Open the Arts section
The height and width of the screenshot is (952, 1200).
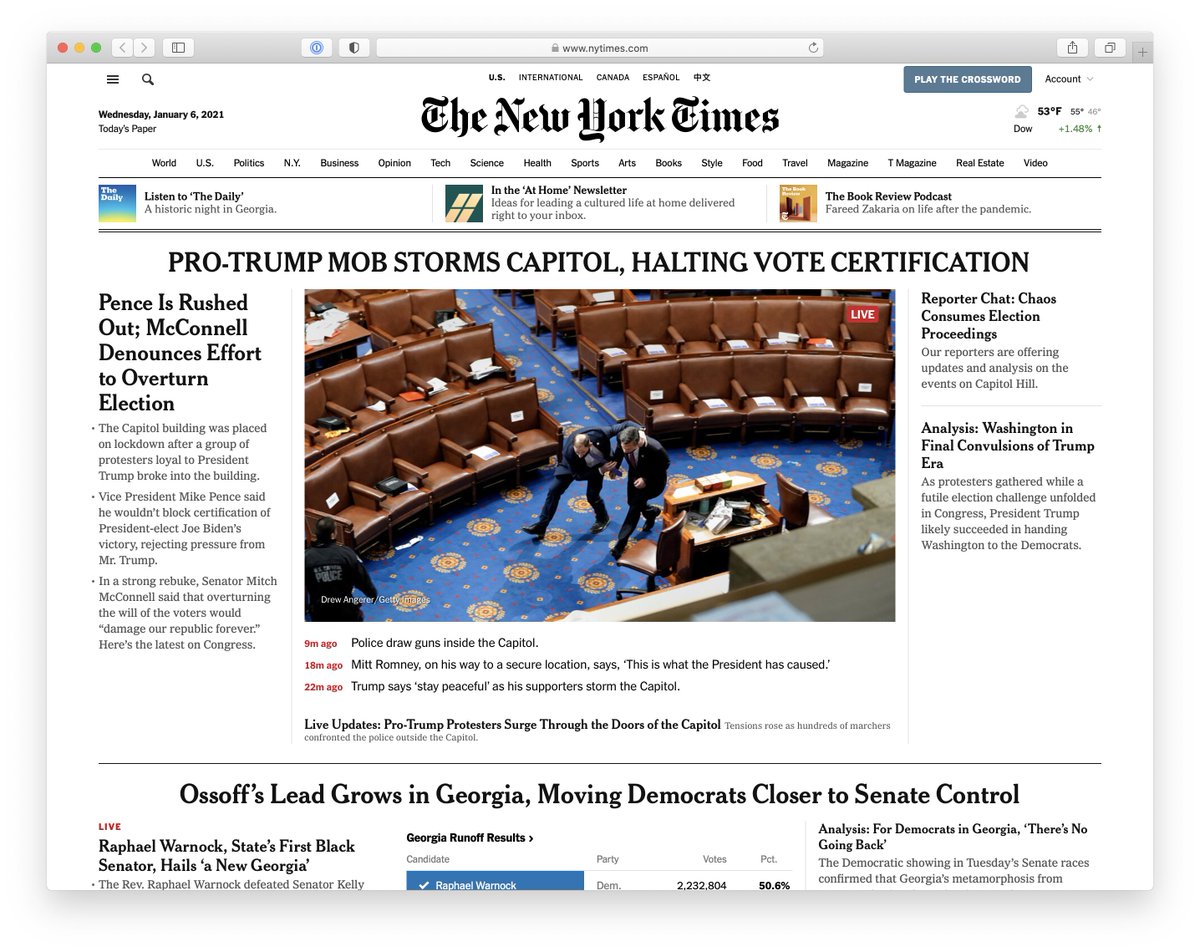pyautogui.click(x=627, y=163)
